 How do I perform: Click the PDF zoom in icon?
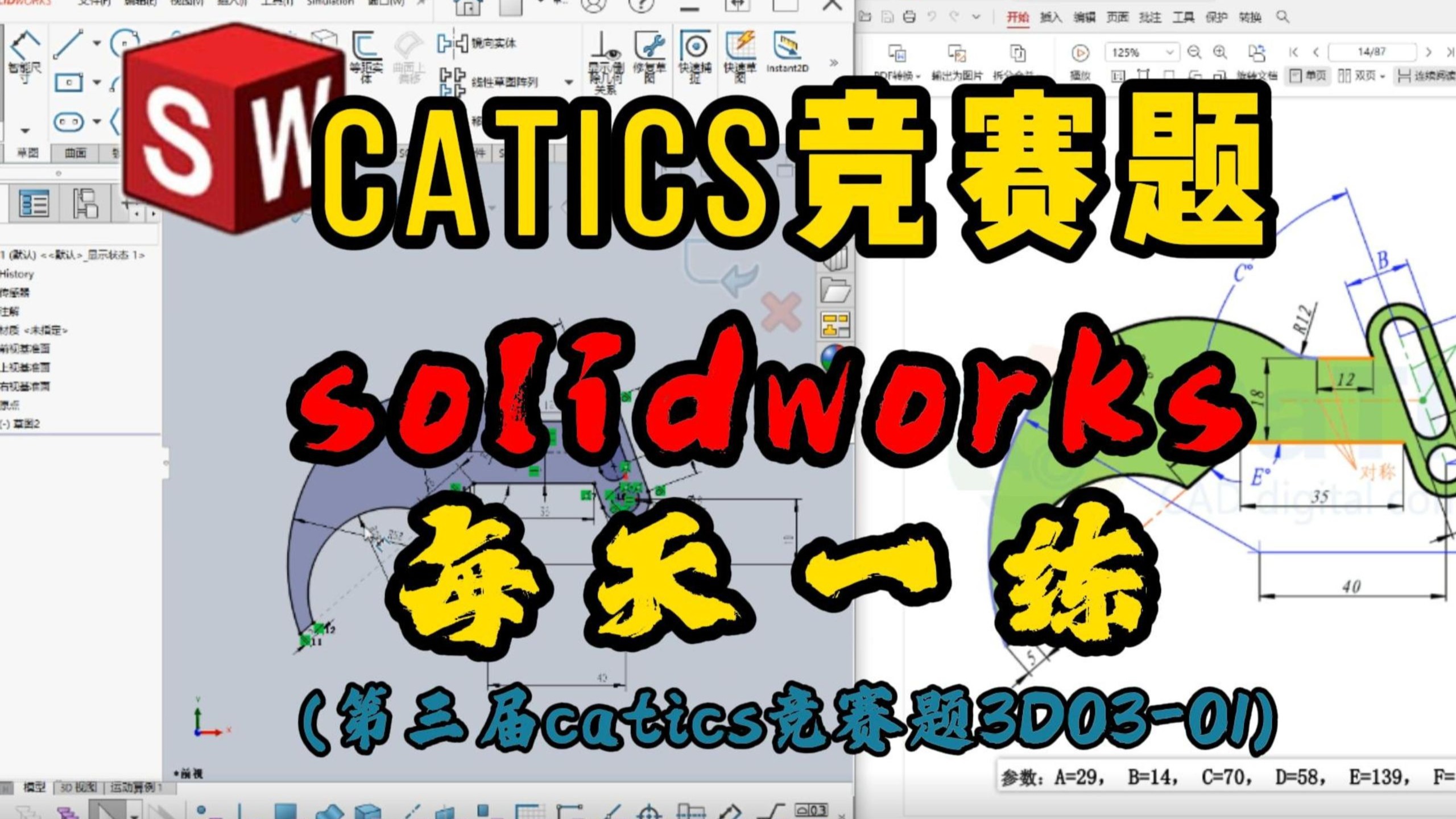[1220, 52]
